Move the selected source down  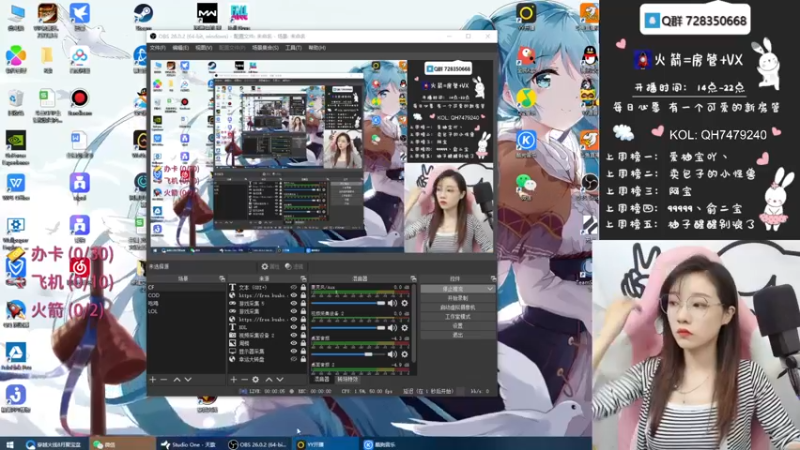[x=280, y=380]
